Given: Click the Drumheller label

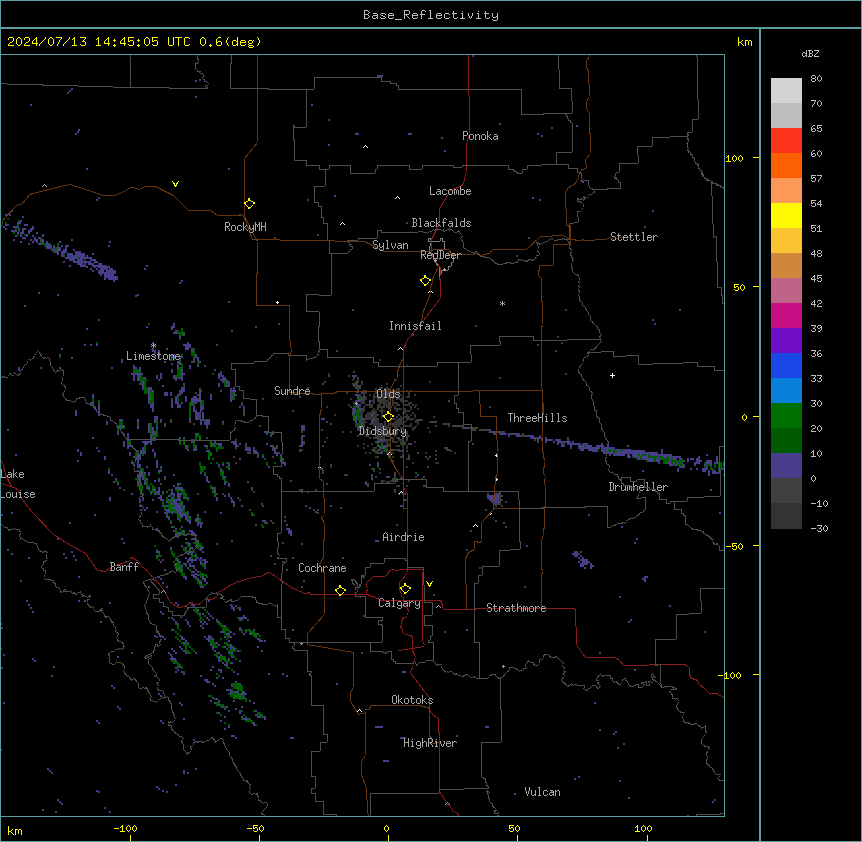Looking at the screenshot, I should [x=638, y=487].
